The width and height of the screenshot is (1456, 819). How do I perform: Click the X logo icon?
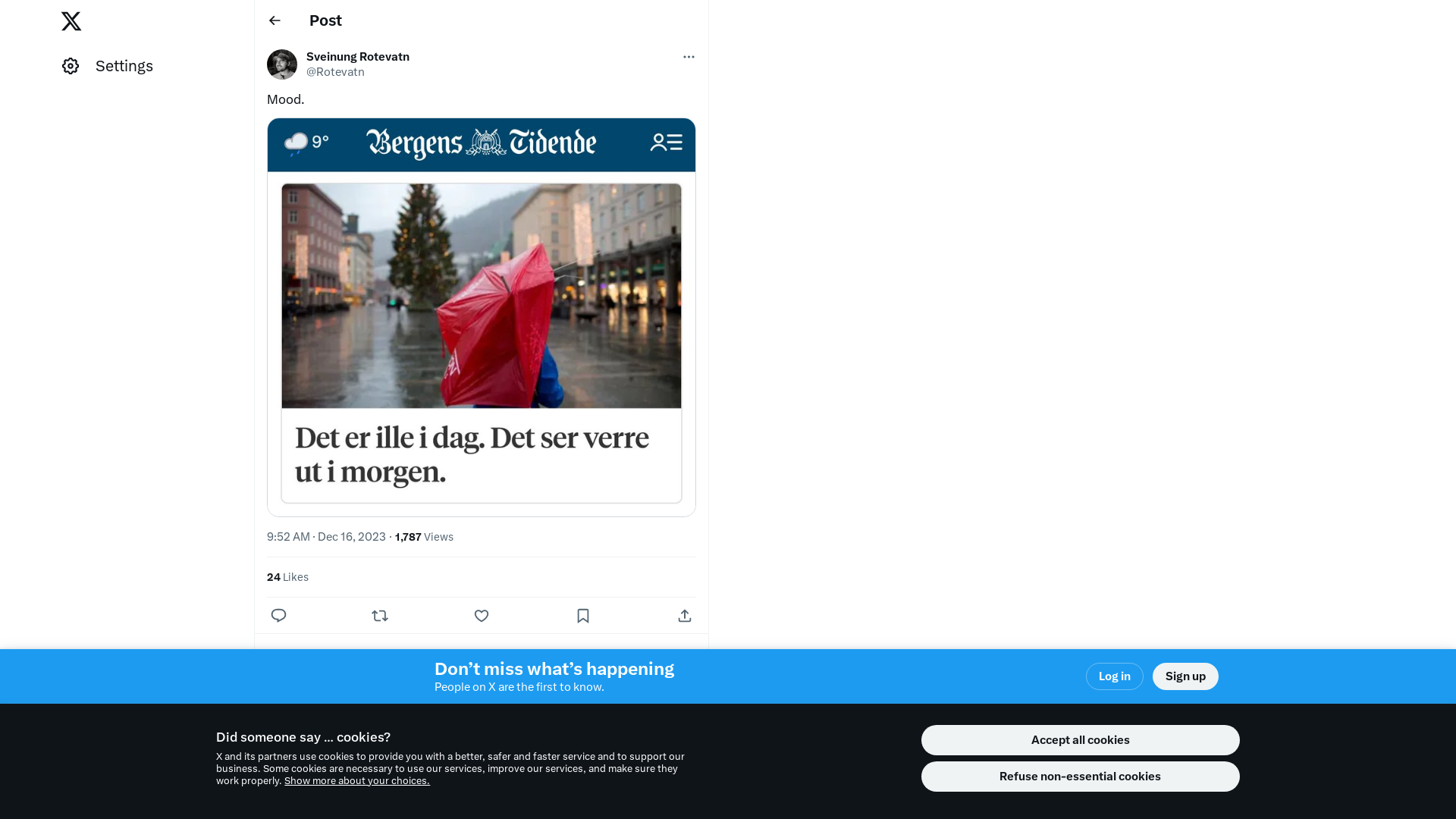71,21
